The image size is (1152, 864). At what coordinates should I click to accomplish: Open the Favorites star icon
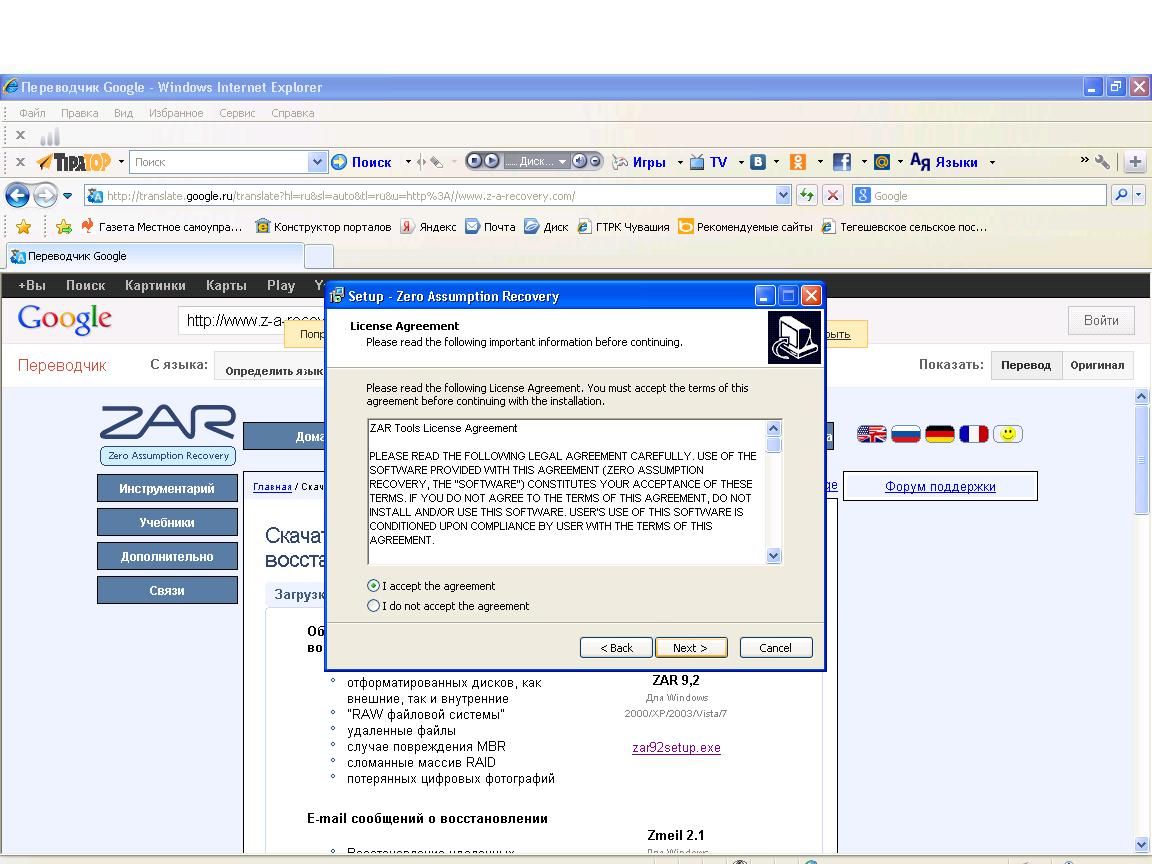24,227
